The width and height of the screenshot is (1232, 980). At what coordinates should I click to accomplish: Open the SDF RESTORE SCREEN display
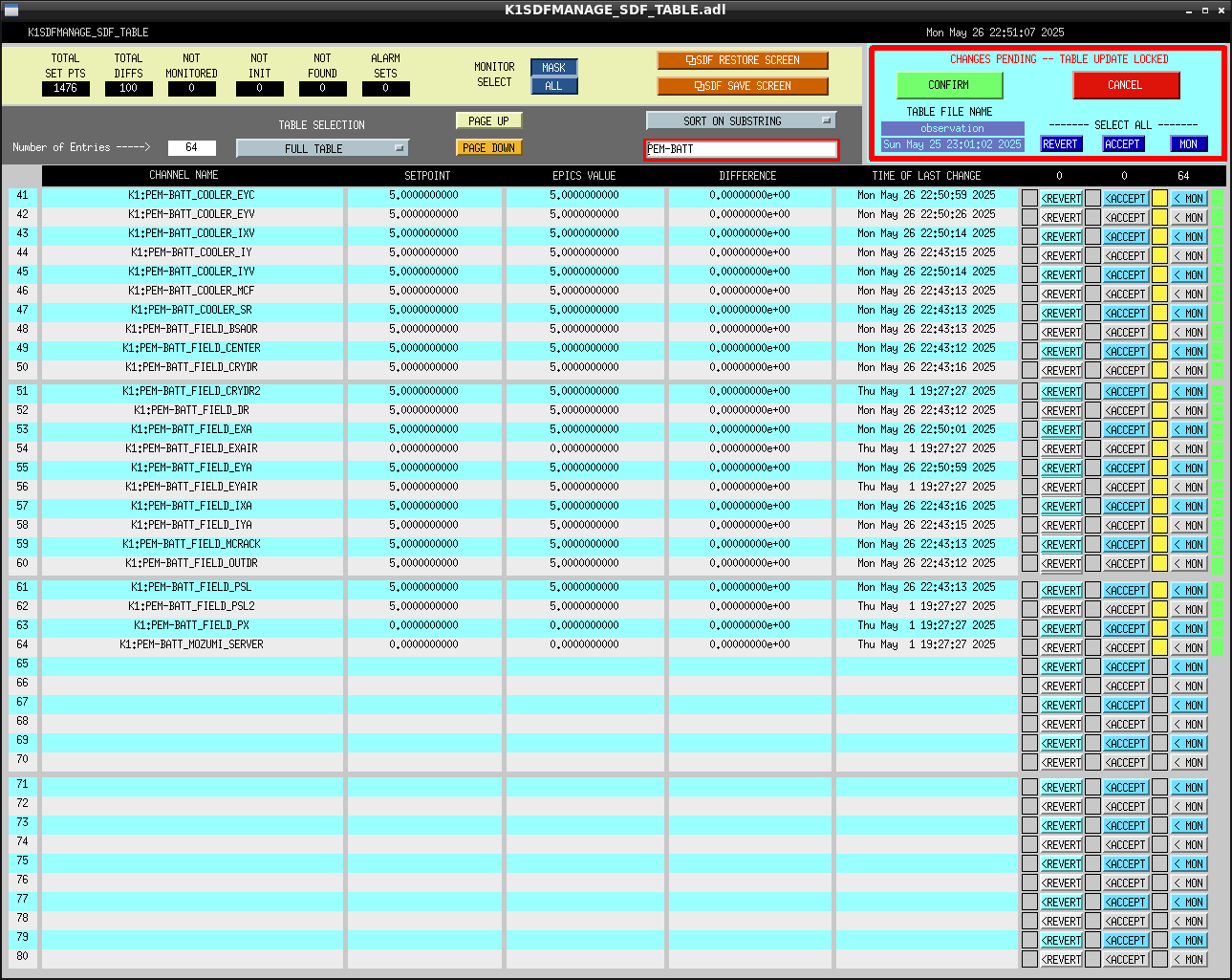pos(743,60)
